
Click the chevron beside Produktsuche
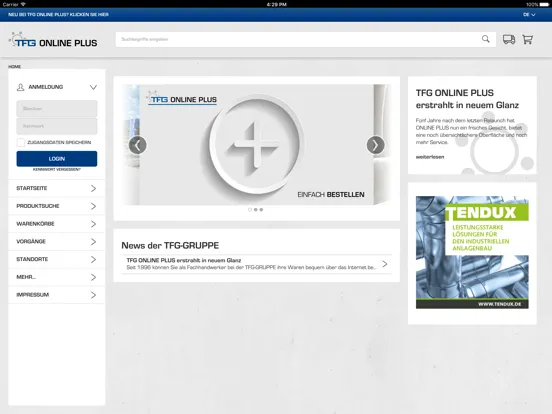coord(93,206)
